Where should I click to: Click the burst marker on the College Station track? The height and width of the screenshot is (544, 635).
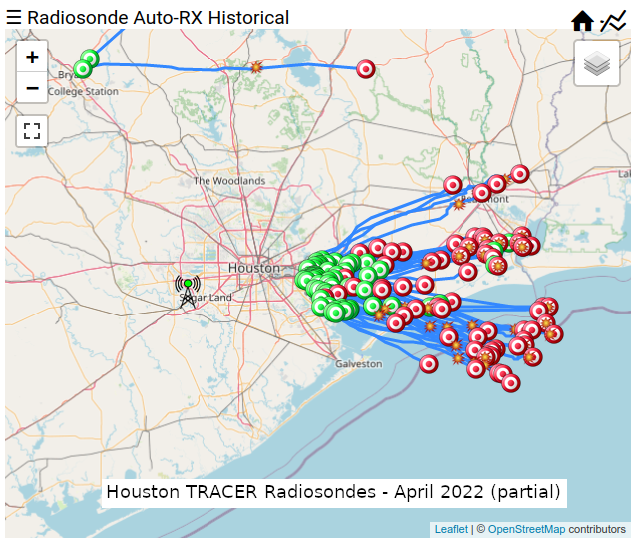click(256, 67)
